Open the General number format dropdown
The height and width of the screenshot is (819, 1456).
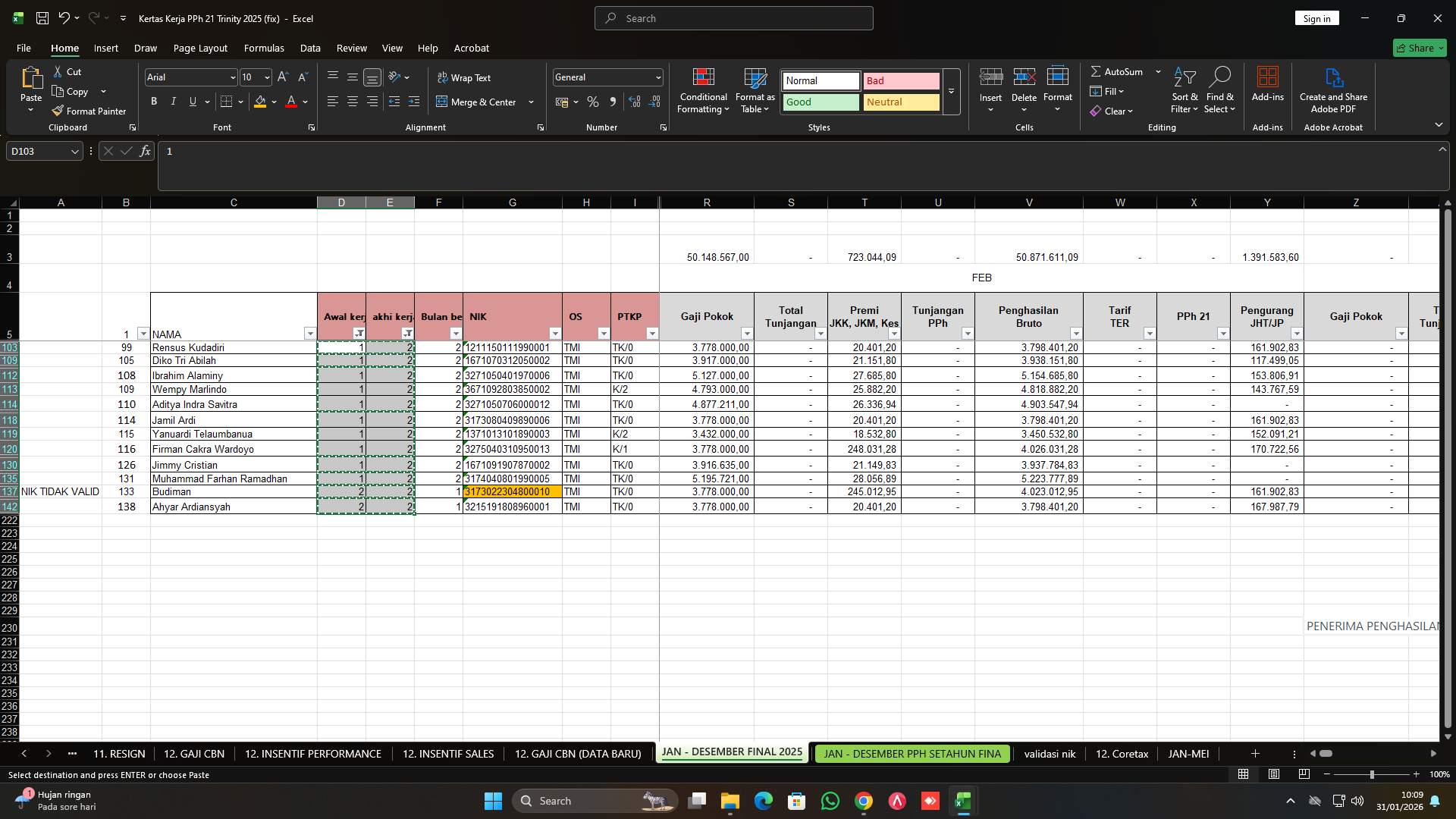point(657,77)
